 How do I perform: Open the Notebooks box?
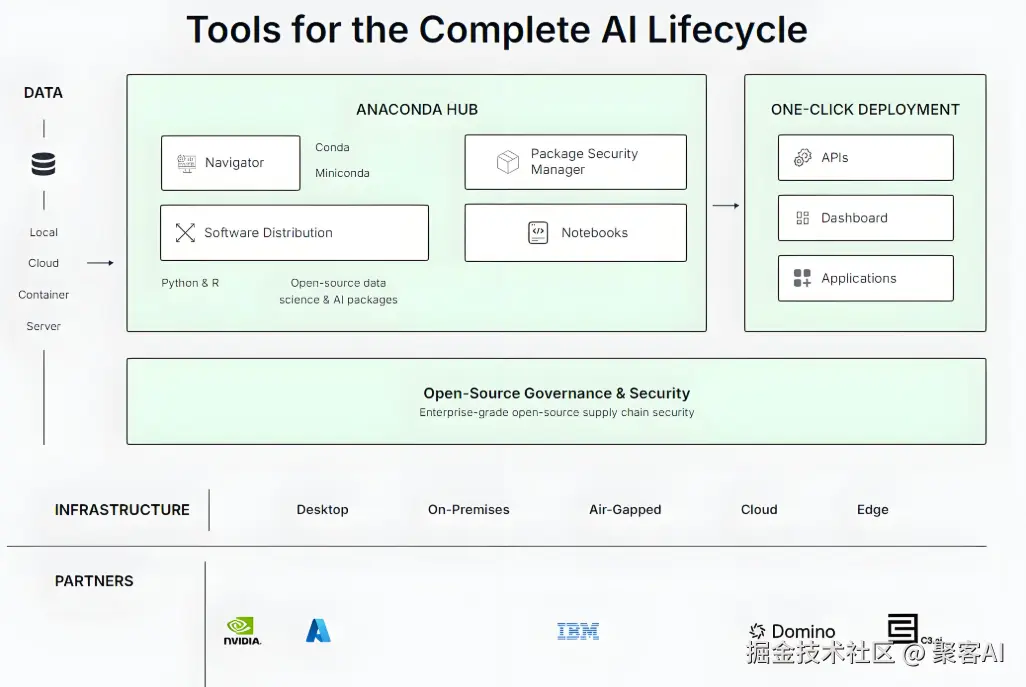[575, 233]
